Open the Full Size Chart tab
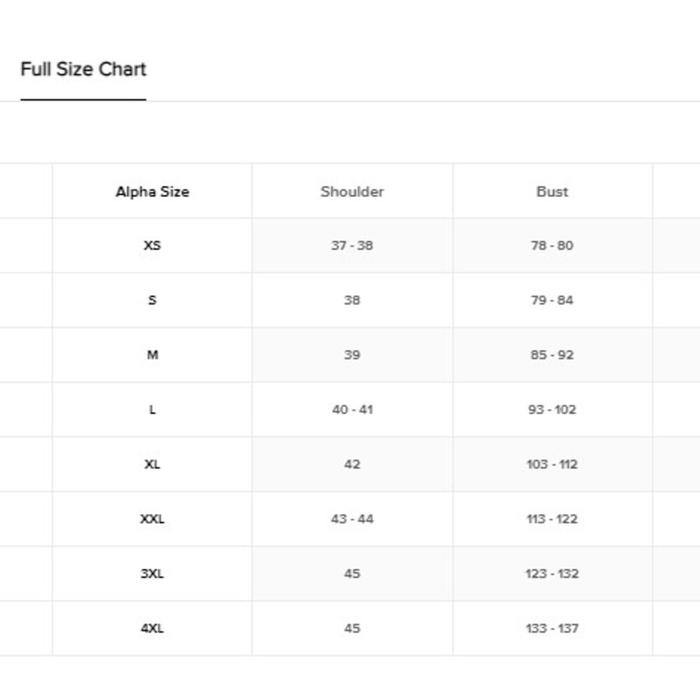700x700 pixels. [x=83, y=70]
